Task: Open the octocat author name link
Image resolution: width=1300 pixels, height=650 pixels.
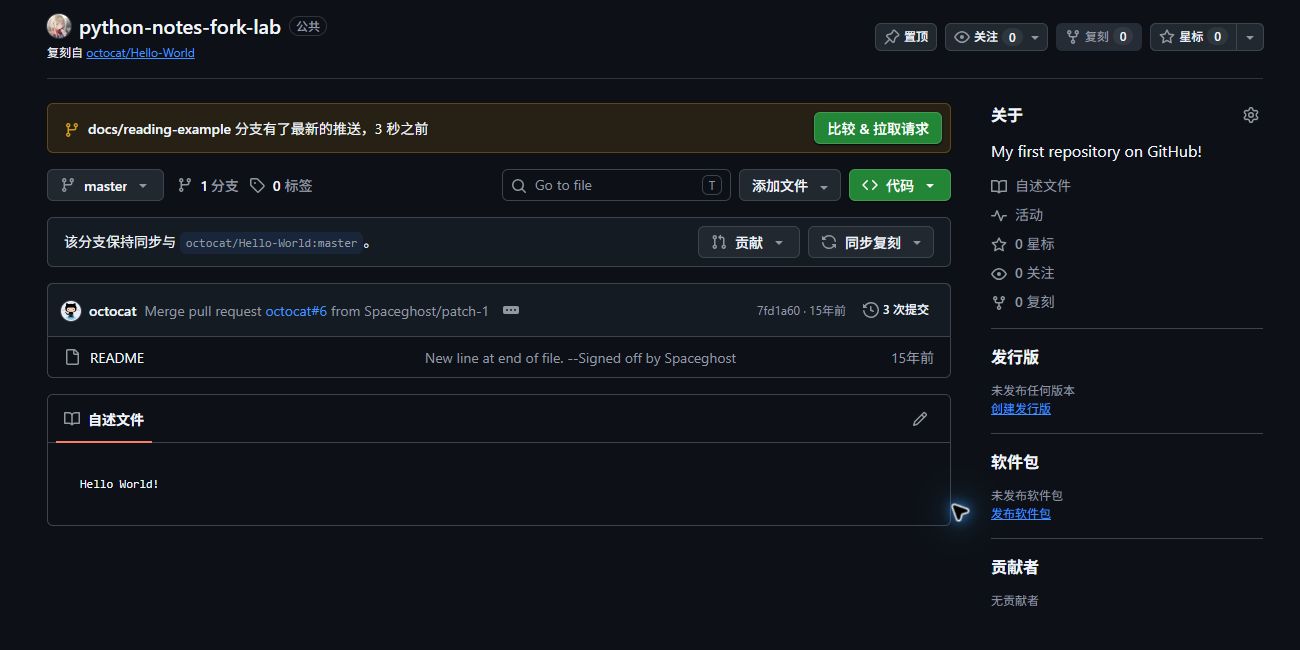Action: coord(113,311)
